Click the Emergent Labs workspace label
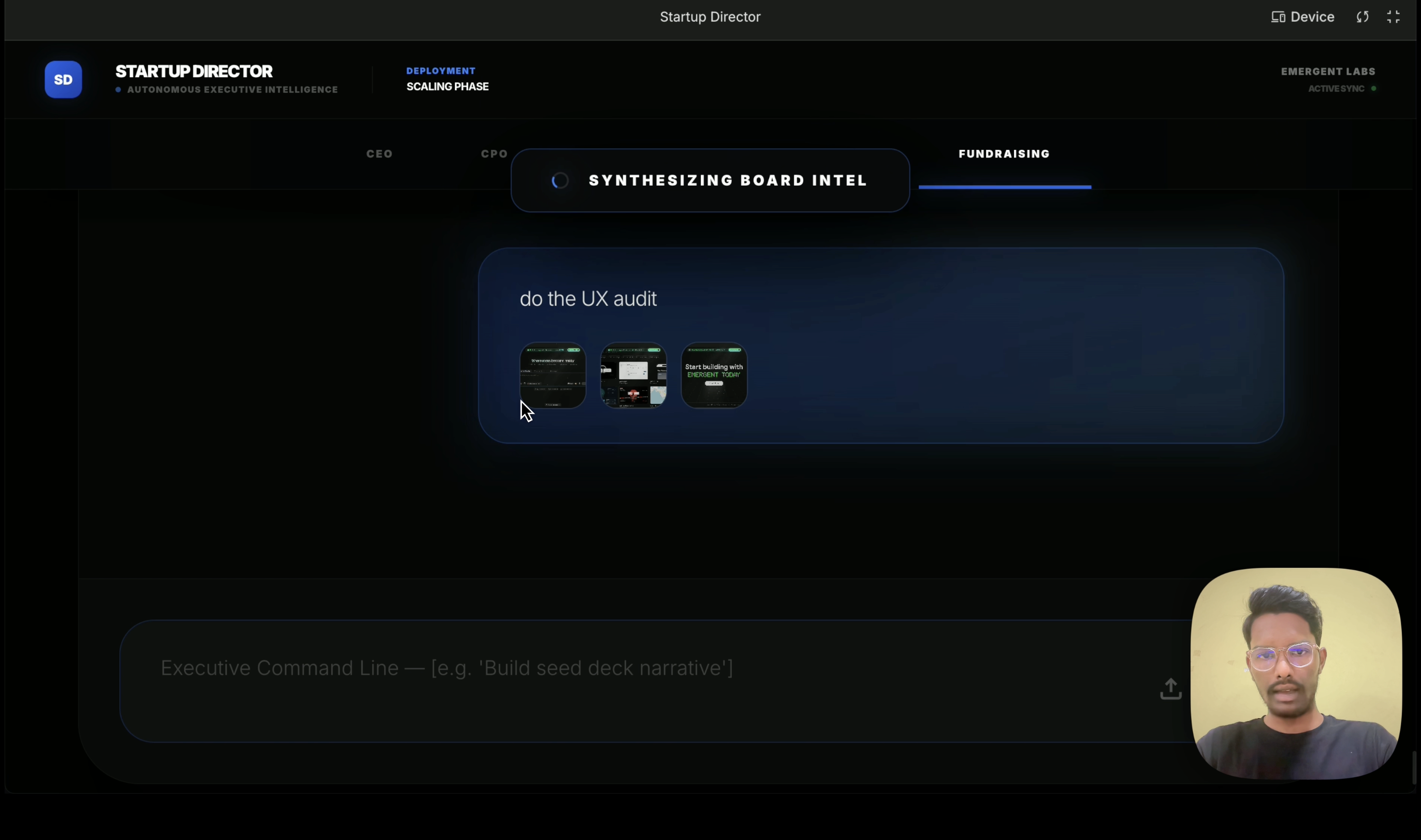 [x=1328, y=72]
